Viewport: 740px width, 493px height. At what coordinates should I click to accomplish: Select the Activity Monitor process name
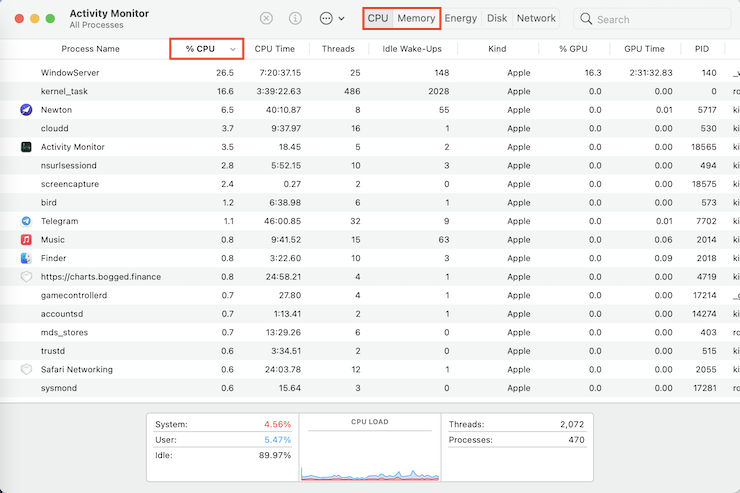(x=73, y=147)
